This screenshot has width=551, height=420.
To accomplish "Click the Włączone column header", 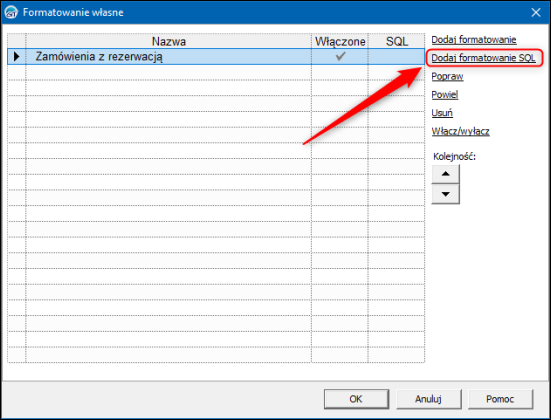I will 340,41.
